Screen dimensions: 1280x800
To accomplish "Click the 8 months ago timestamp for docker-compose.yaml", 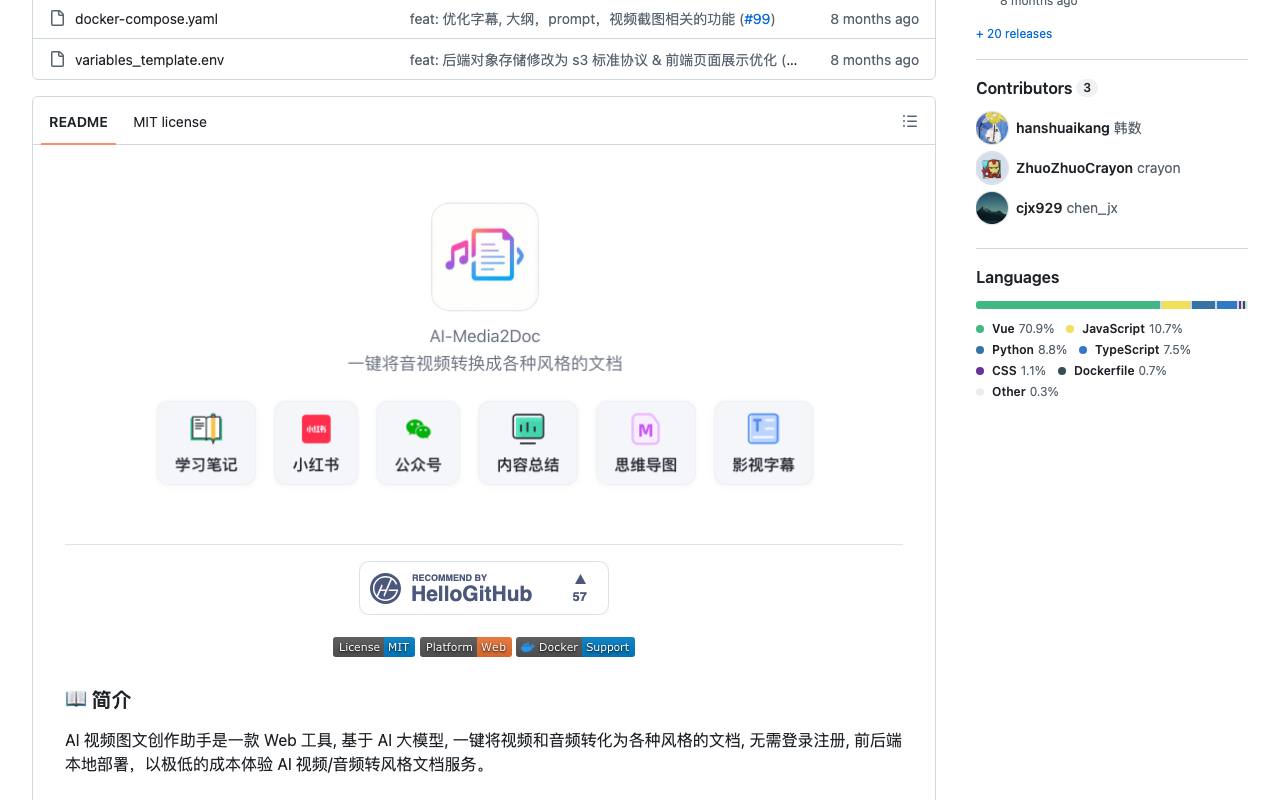I will point(874,19).
